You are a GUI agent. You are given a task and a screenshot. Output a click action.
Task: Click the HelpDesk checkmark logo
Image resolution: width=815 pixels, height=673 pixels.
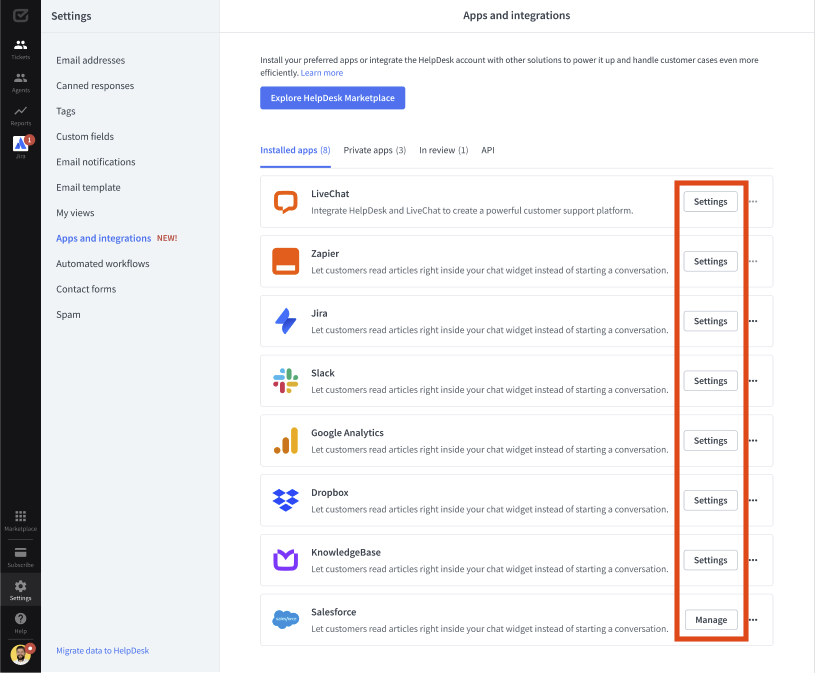tap(20, 16)
